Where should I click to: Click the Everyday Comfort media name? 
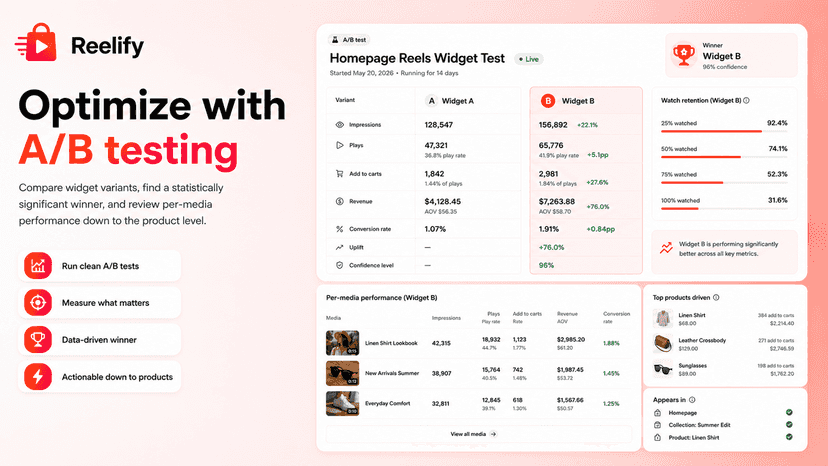[388, 403]
